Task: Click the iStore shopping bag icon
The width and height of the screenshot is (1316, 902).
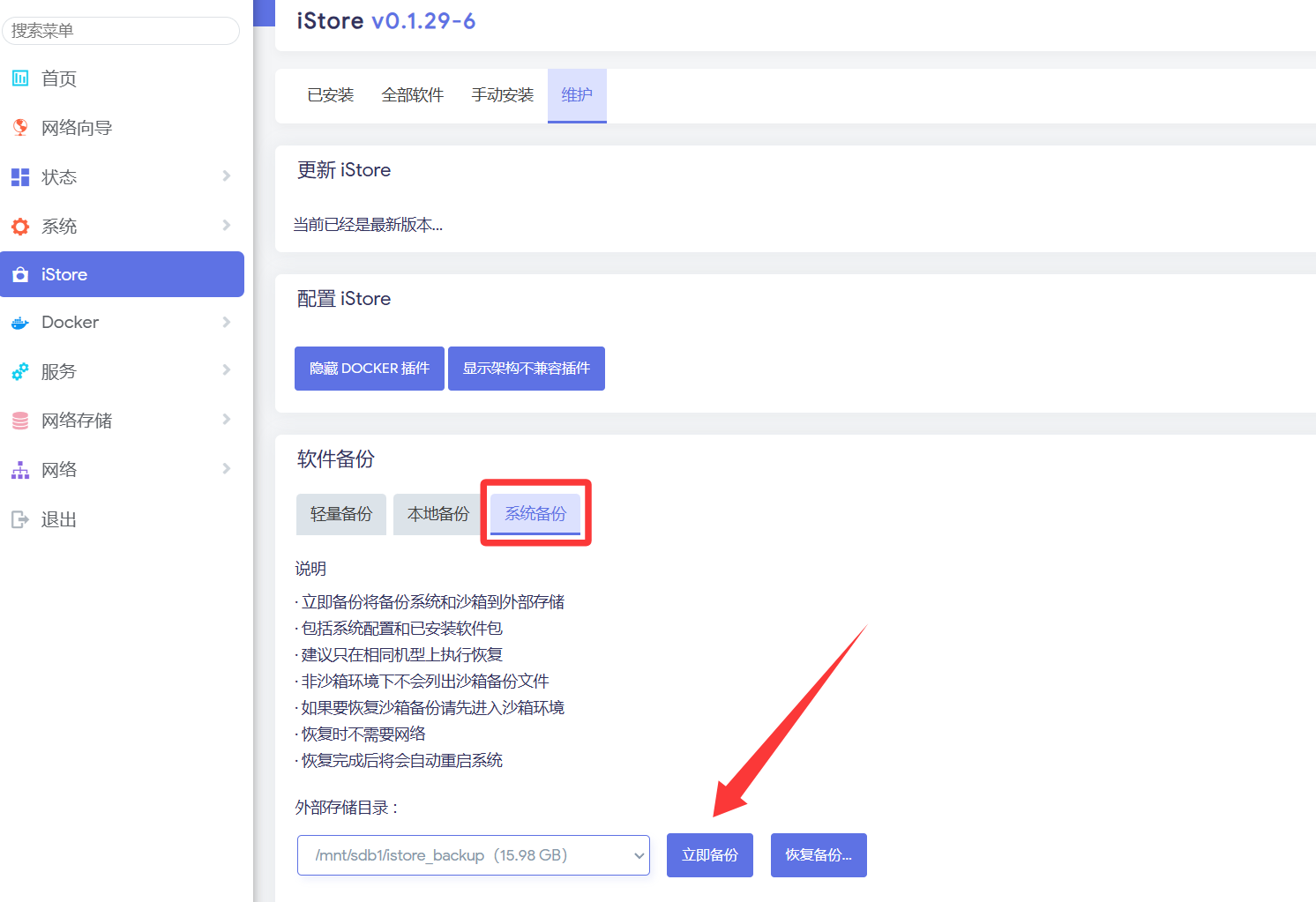Action: (20, 275)
